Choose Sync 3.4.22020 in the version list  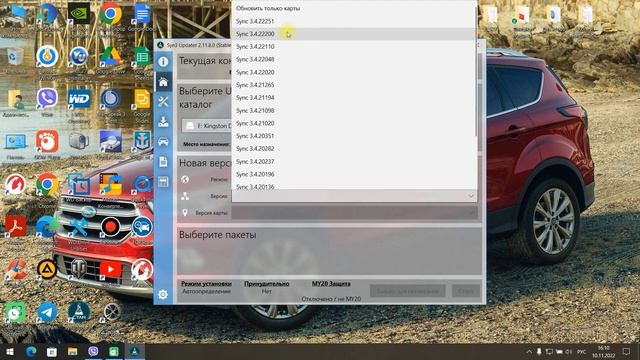[353, 72]
